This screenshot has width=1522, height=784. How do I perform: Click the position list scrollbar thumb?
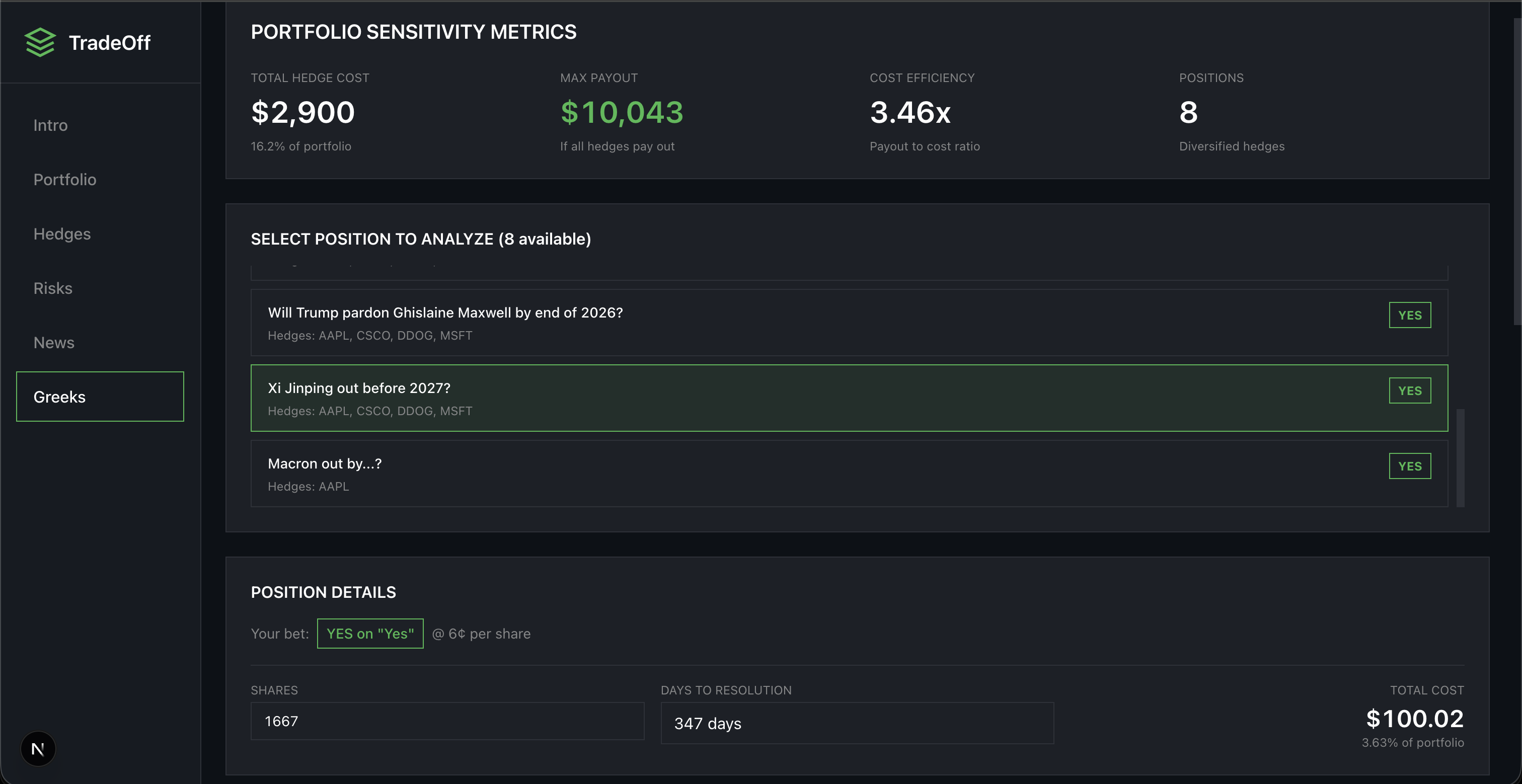[x=1460, y=457]
